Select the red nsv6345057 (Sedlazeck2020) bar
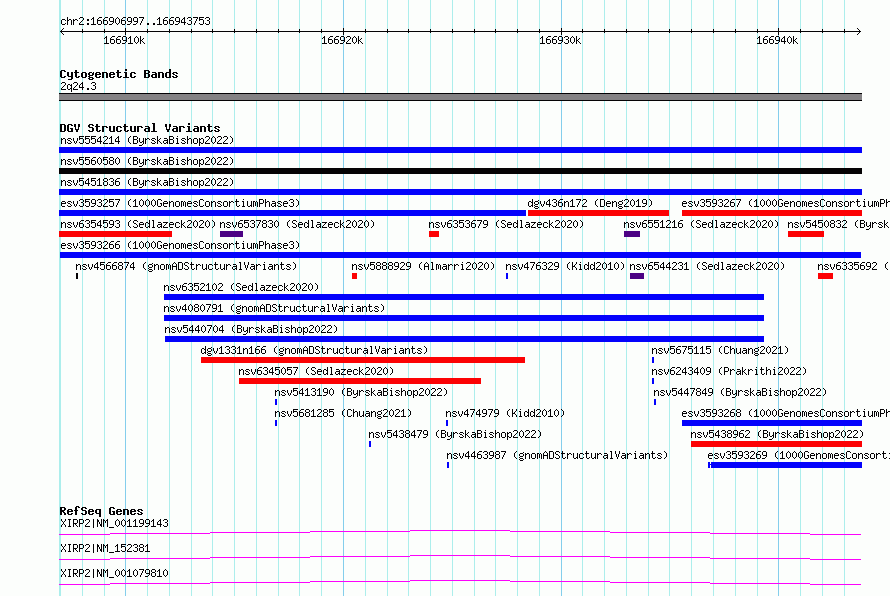The width and height of the screenshot is (890, 596). click(360, 381)
